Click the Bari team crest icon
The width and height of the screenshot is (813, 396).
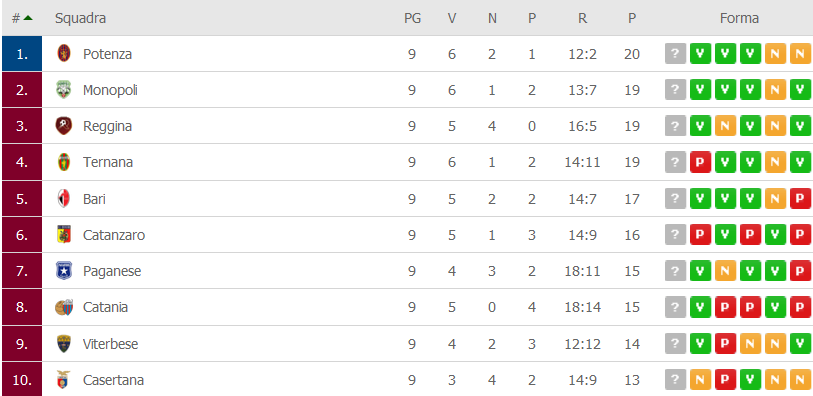coord(64,199)
